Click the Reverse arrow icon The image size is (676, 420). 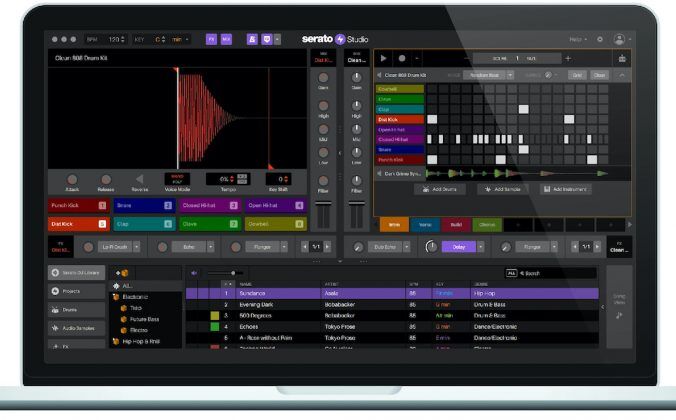click(x=139, y=179)
